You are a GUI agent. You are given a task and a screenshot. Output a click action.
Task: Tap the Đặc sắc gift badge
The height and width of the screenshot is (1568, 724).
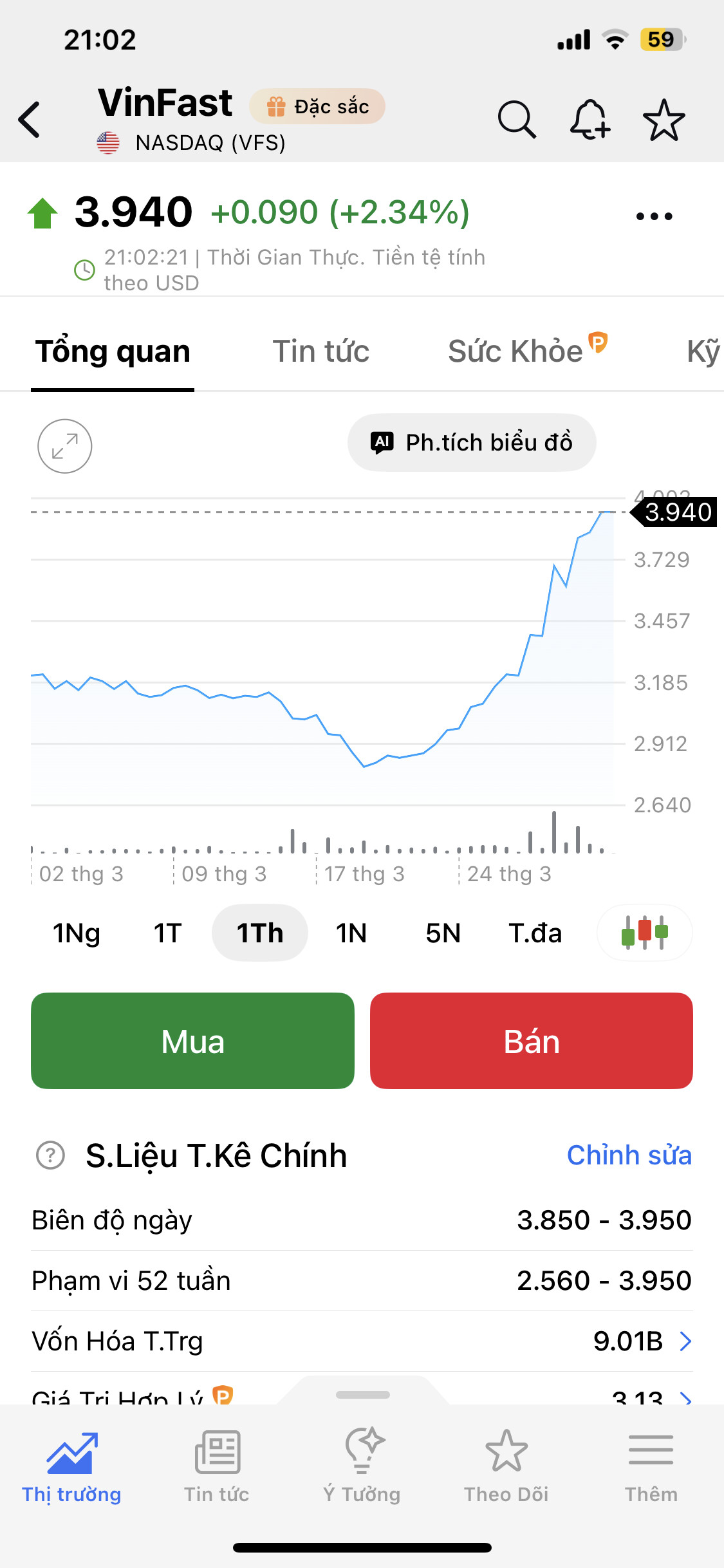317,106
